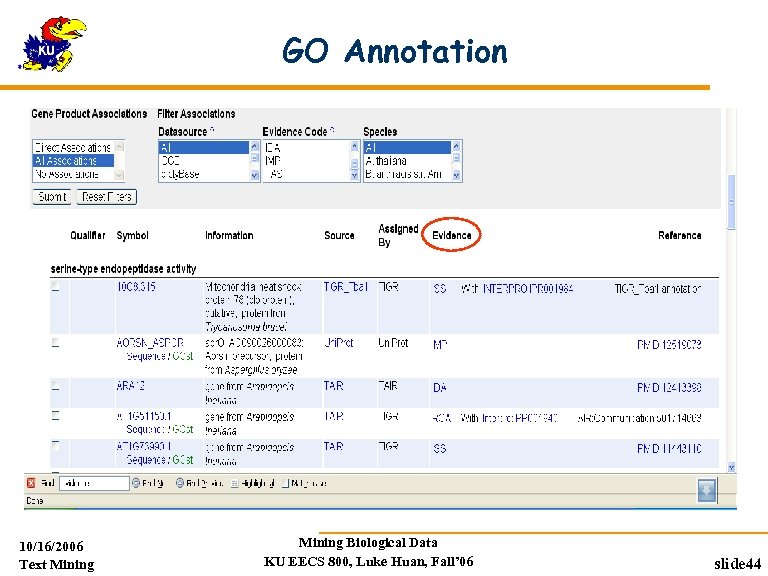The height and width of the screenshot is (576, 768).
Task: Open the TAIR source link in the ARA12 row
Action: (x=334, y=386)
